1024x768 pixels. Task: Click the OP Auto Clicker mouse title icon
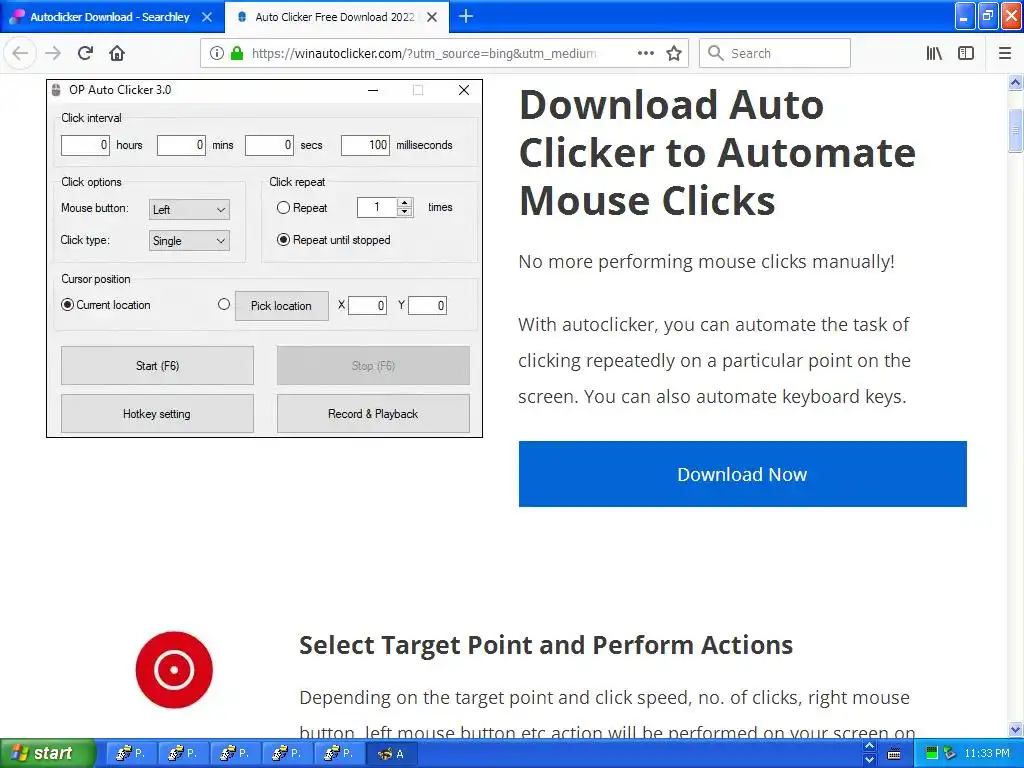(56, 89)
